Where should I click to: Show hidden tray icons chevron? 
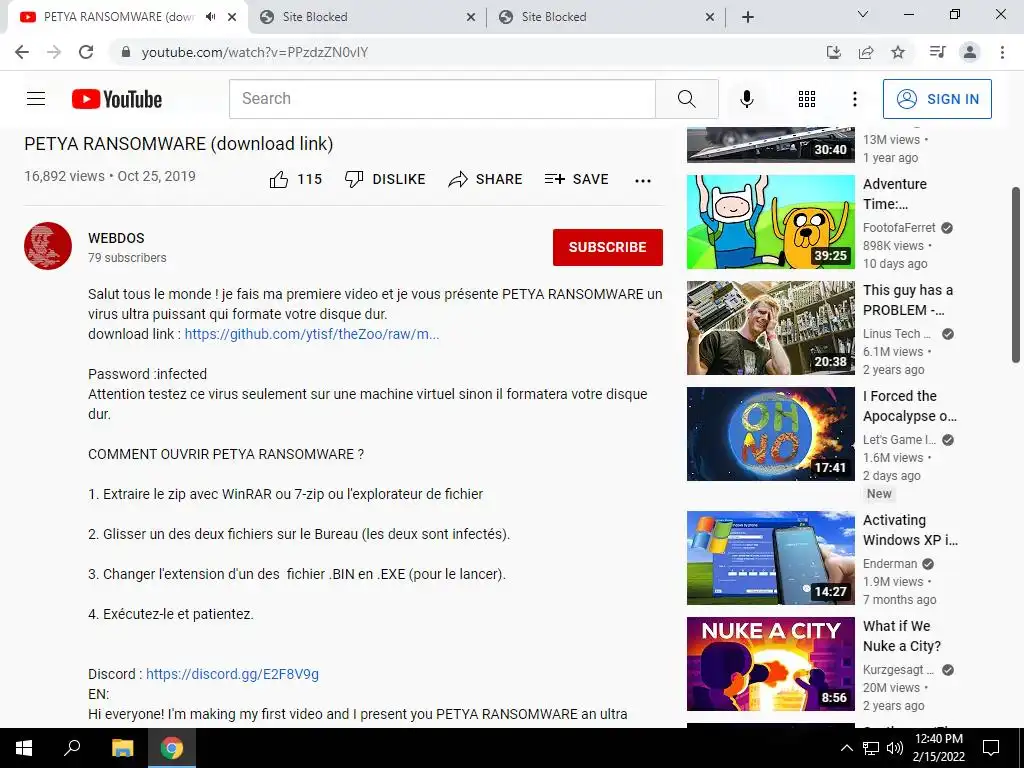point(846,748)
